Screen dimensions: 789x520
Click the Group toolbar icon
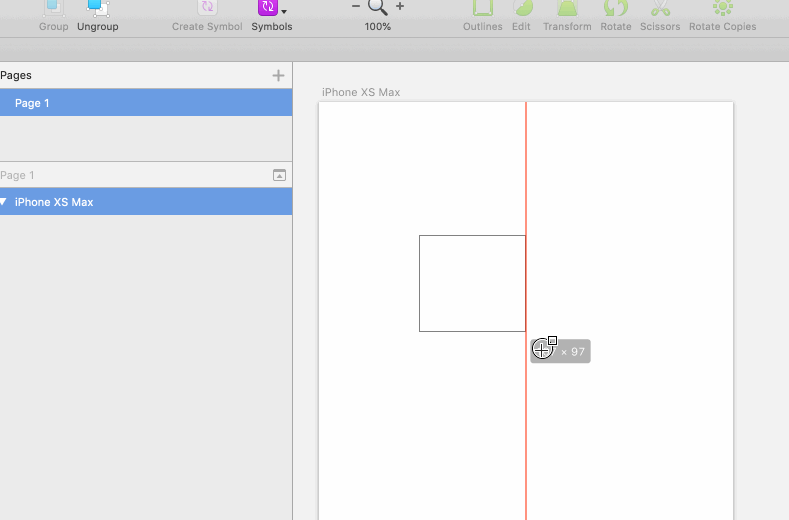53,8
